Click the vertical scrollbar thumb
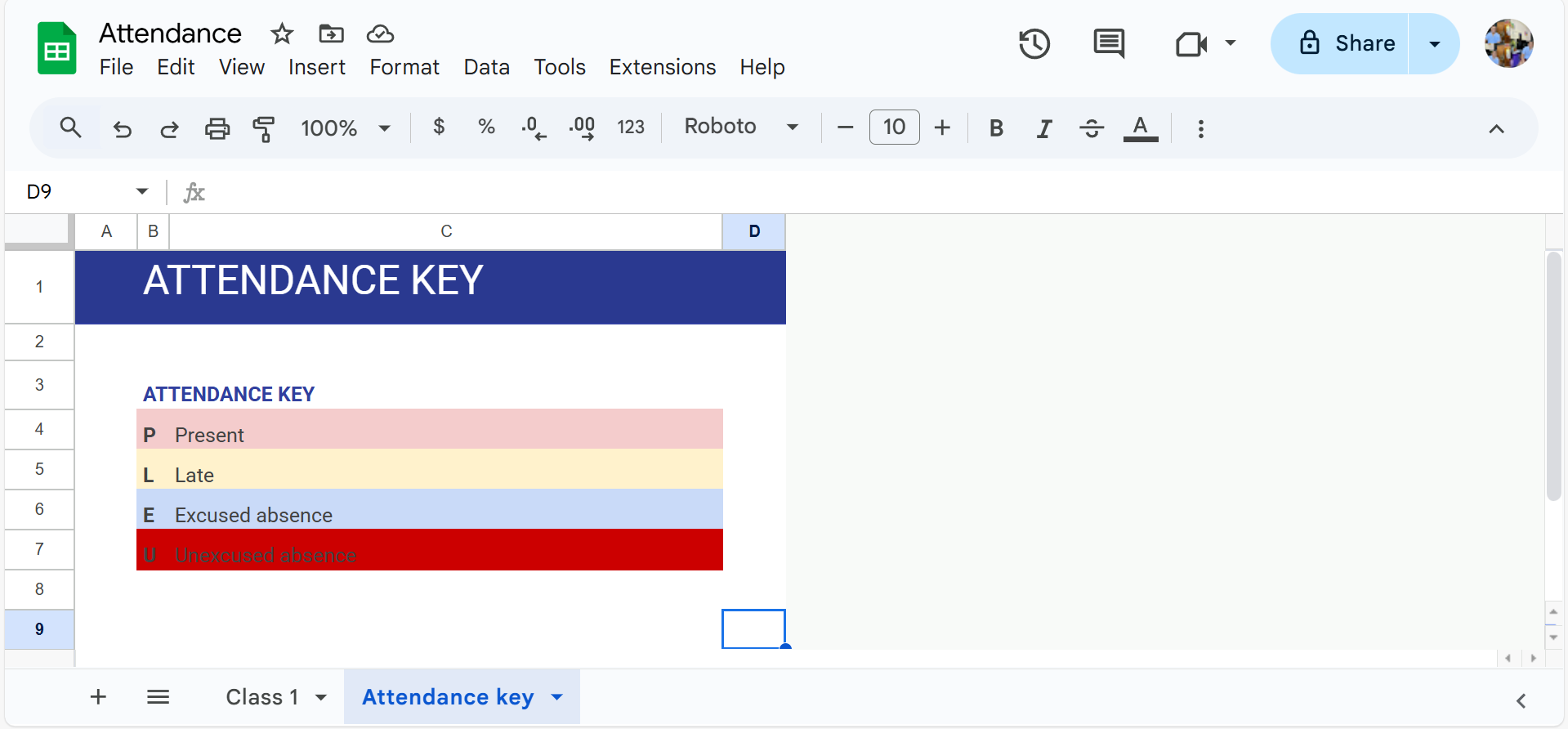The image size is (1568, 729). click(1553, 376)
